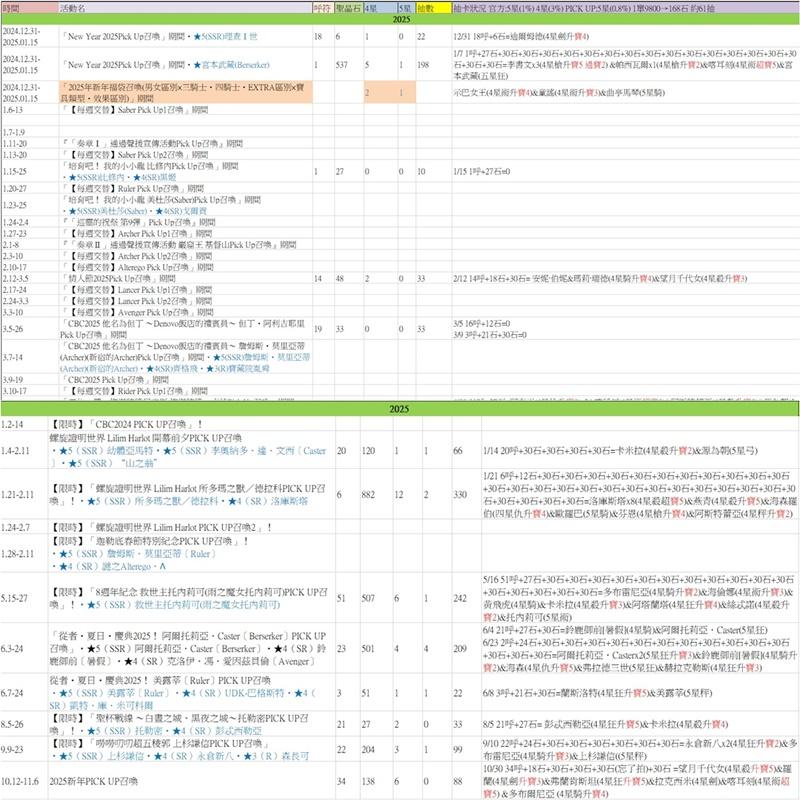Select the cell with value 330

(466, 494)
